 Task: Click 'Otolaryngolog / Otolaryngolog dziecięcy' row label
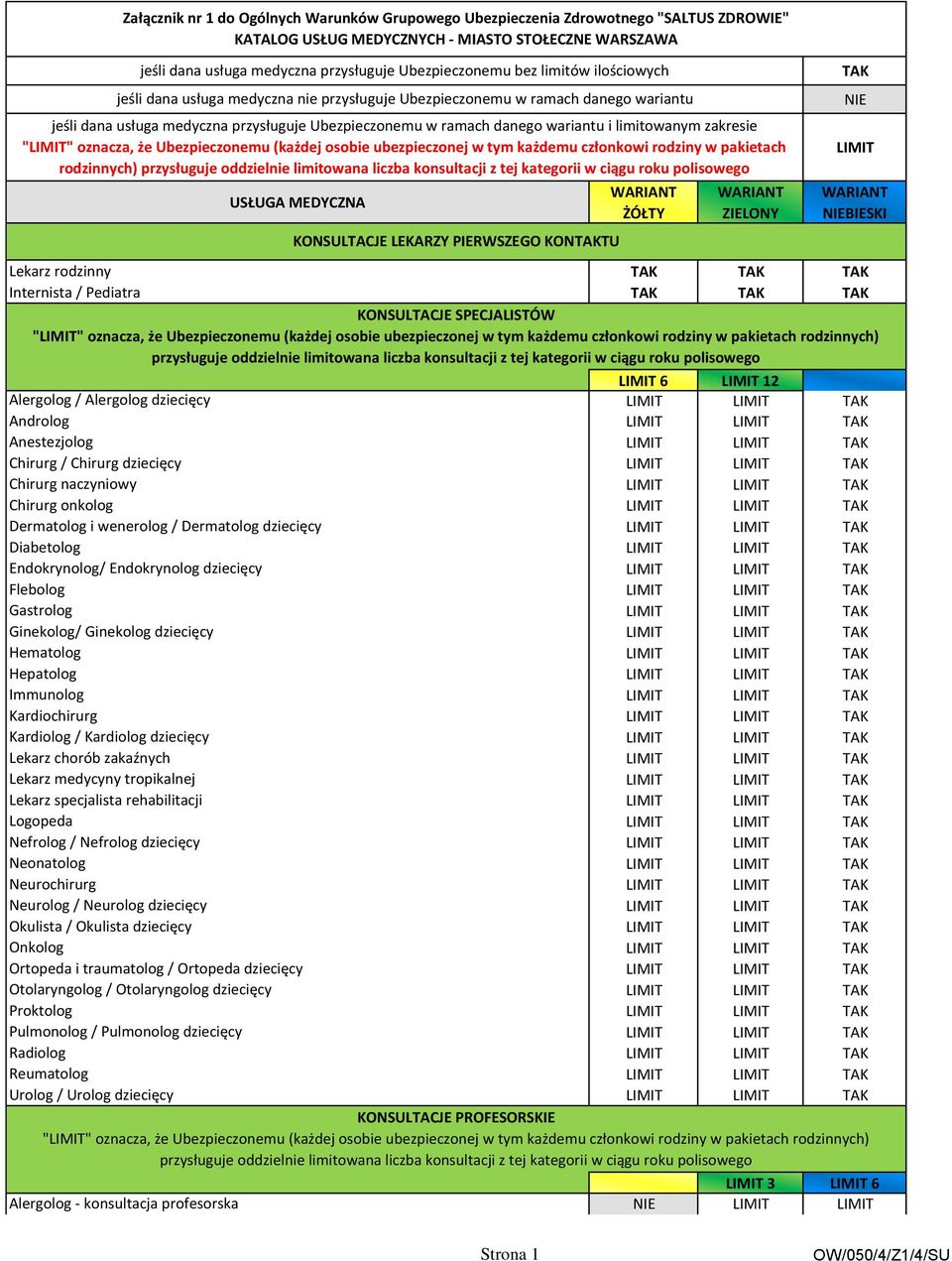click(140, 989)
